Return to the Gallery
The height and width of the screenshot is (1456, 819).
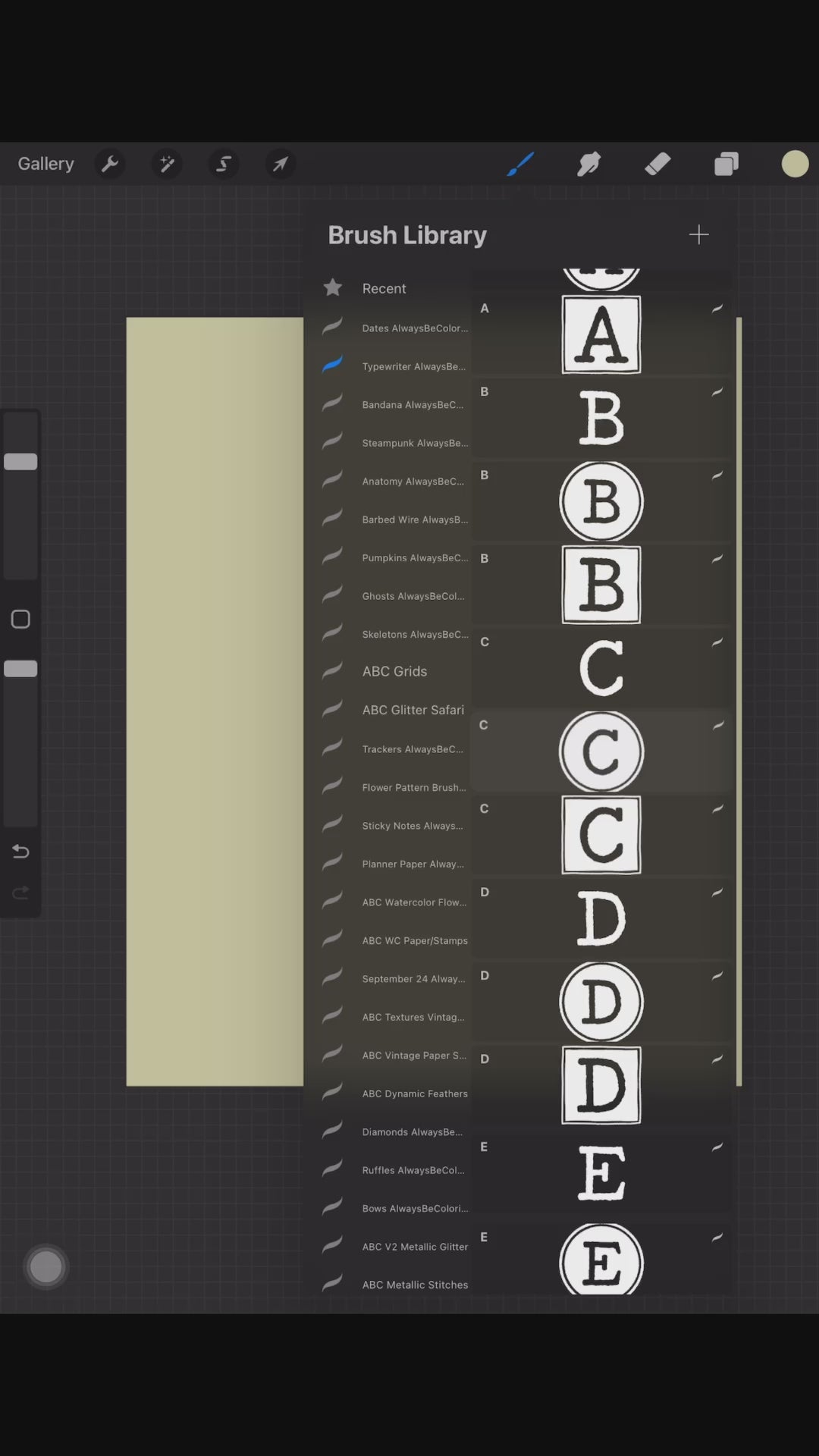(x=45, y=164)
